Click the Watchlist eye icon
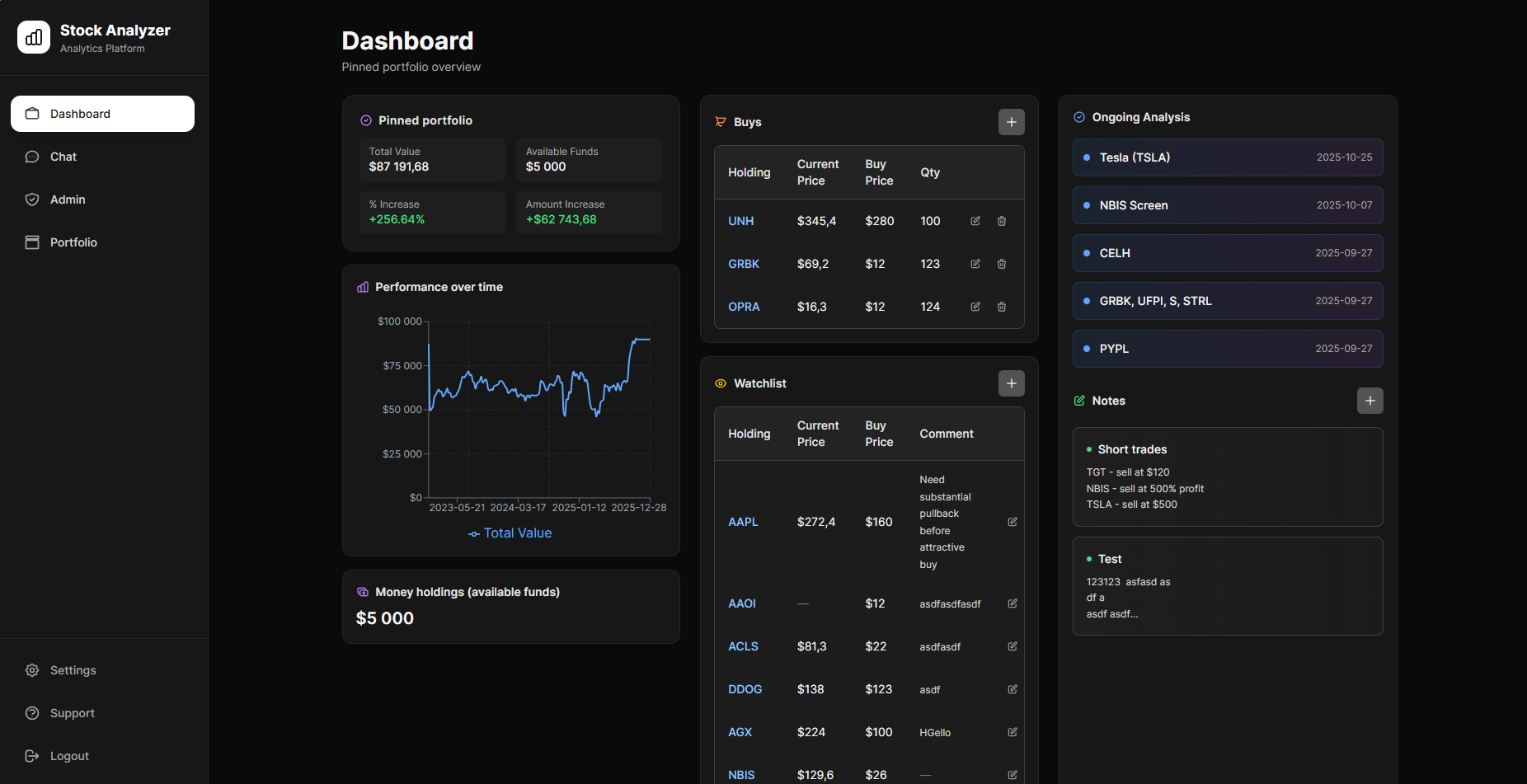1527x784 pixels. click(x=719, y=383)
